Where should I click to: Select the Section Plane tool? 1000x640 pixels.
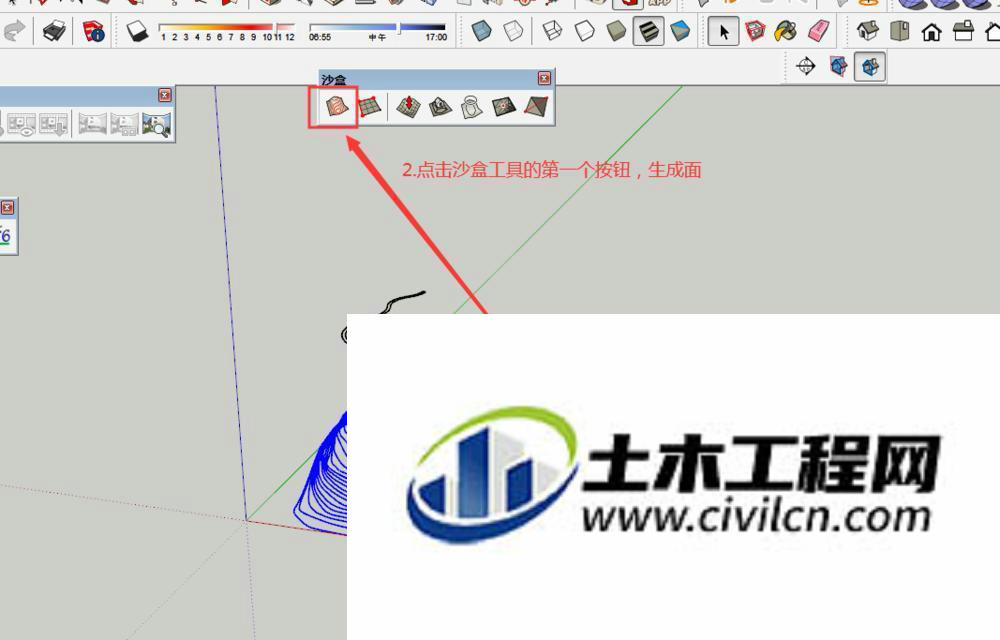806,66
